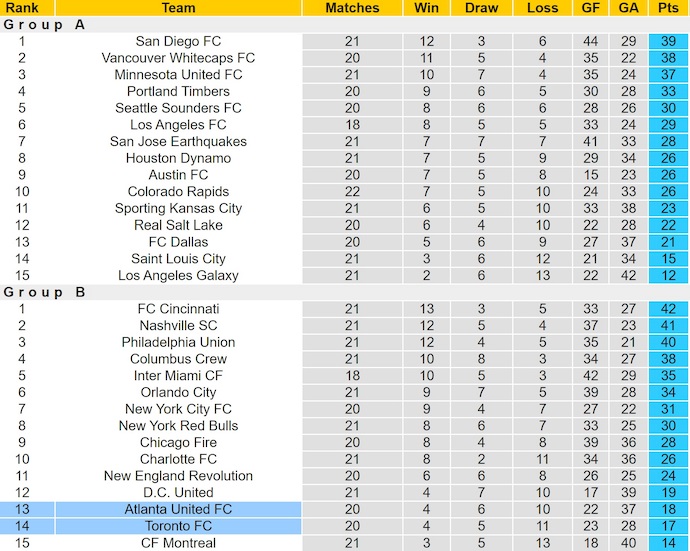This screenshot has height=551, width=690.
Task: Open the Vancouver Whitecaps FC team link
Action: pos(178,58)
